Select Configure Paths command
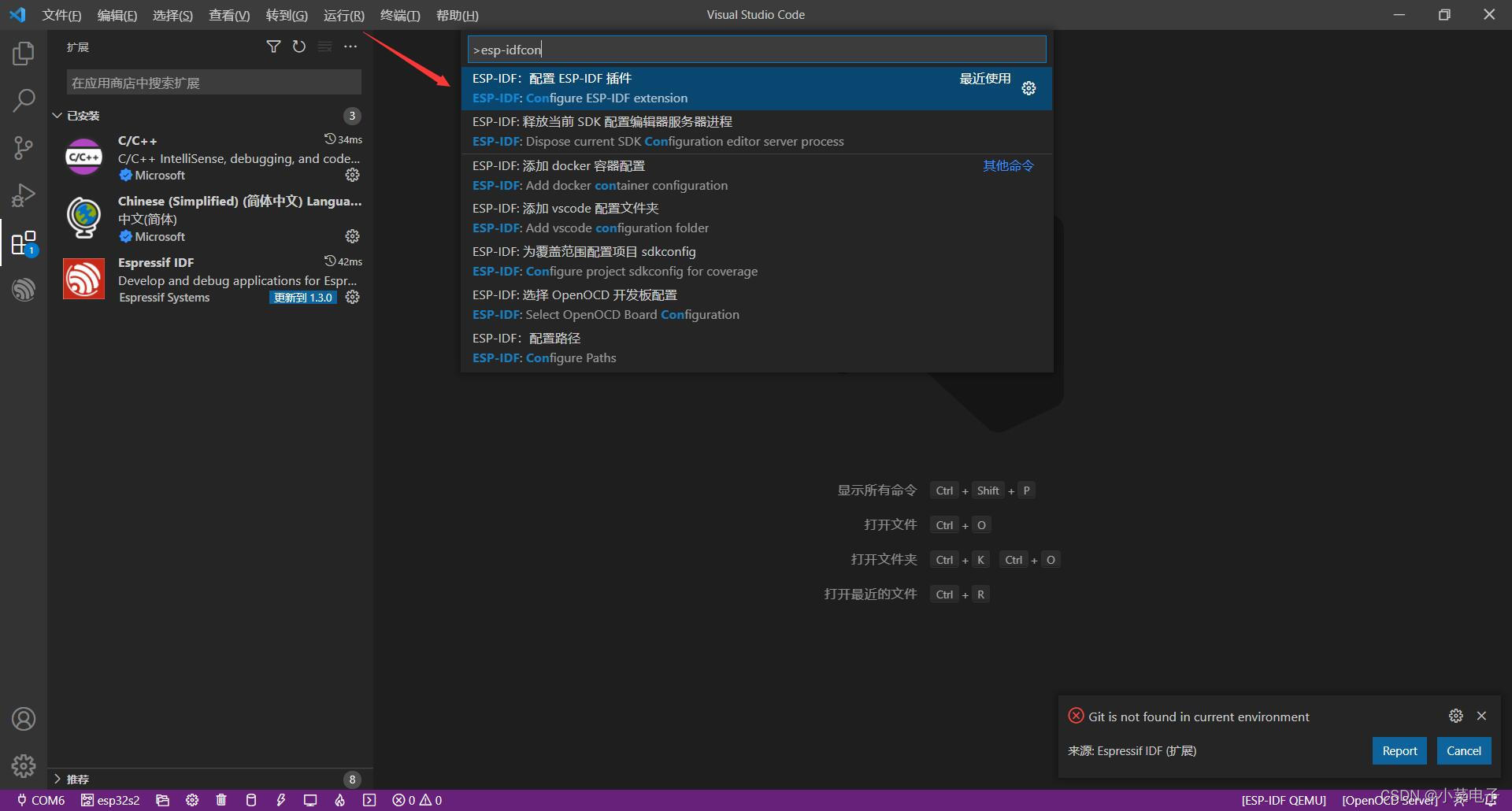Screen dimensions: 1512x811 pyautogui.click(x=757, y=348)
